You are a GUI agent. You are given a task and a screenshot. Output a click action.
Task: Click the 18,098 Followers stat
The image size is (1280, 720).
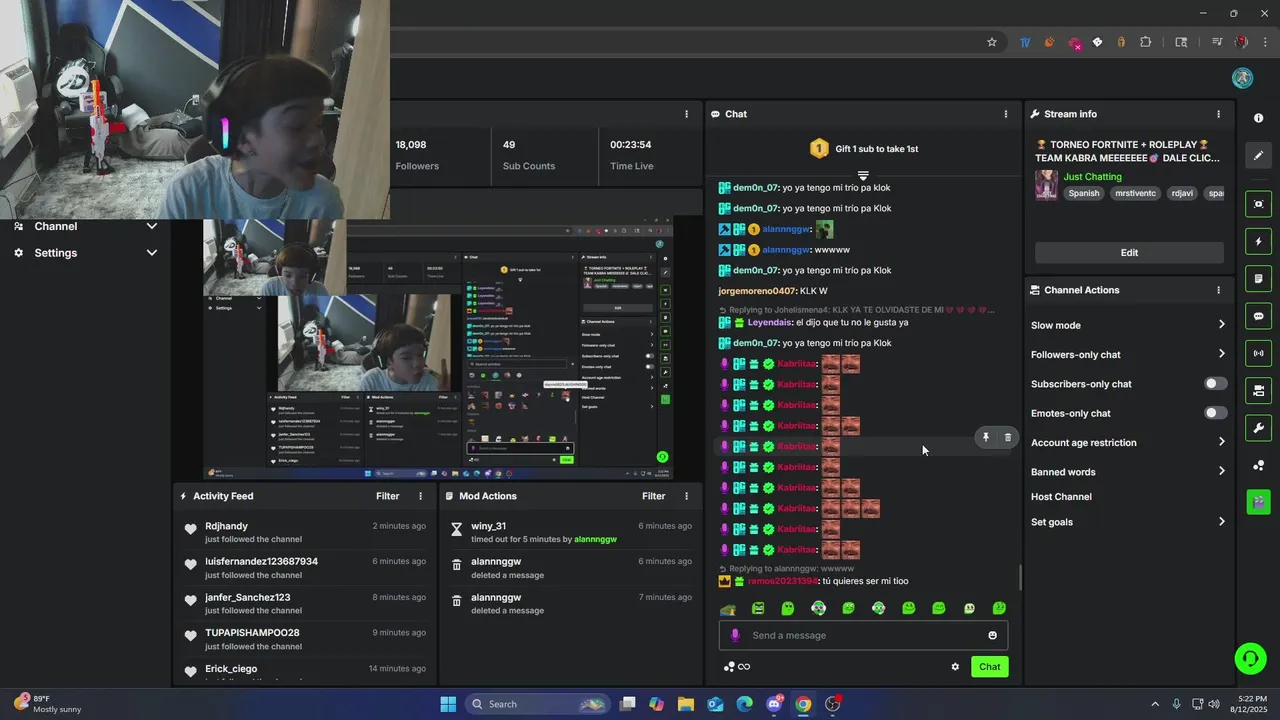tap(416, 155)
